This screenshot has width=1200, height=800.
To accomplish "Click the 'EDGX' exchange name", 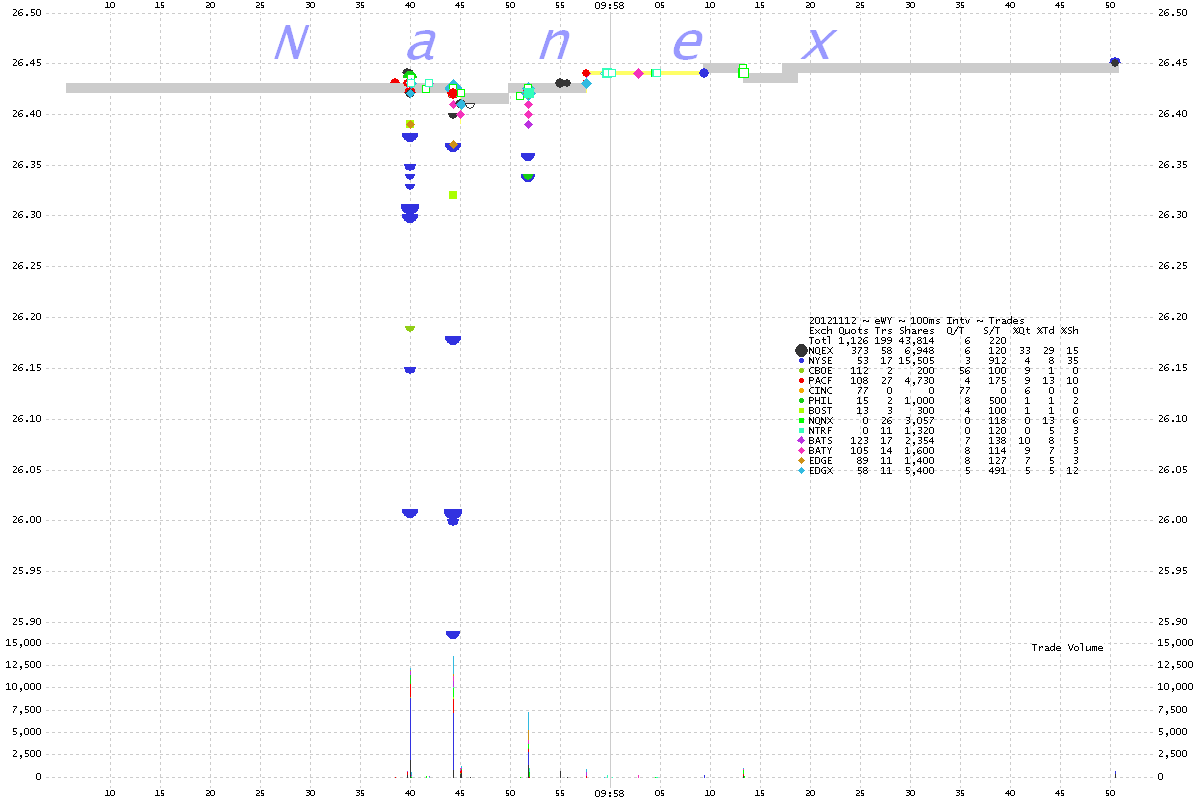I will [821, 471].
